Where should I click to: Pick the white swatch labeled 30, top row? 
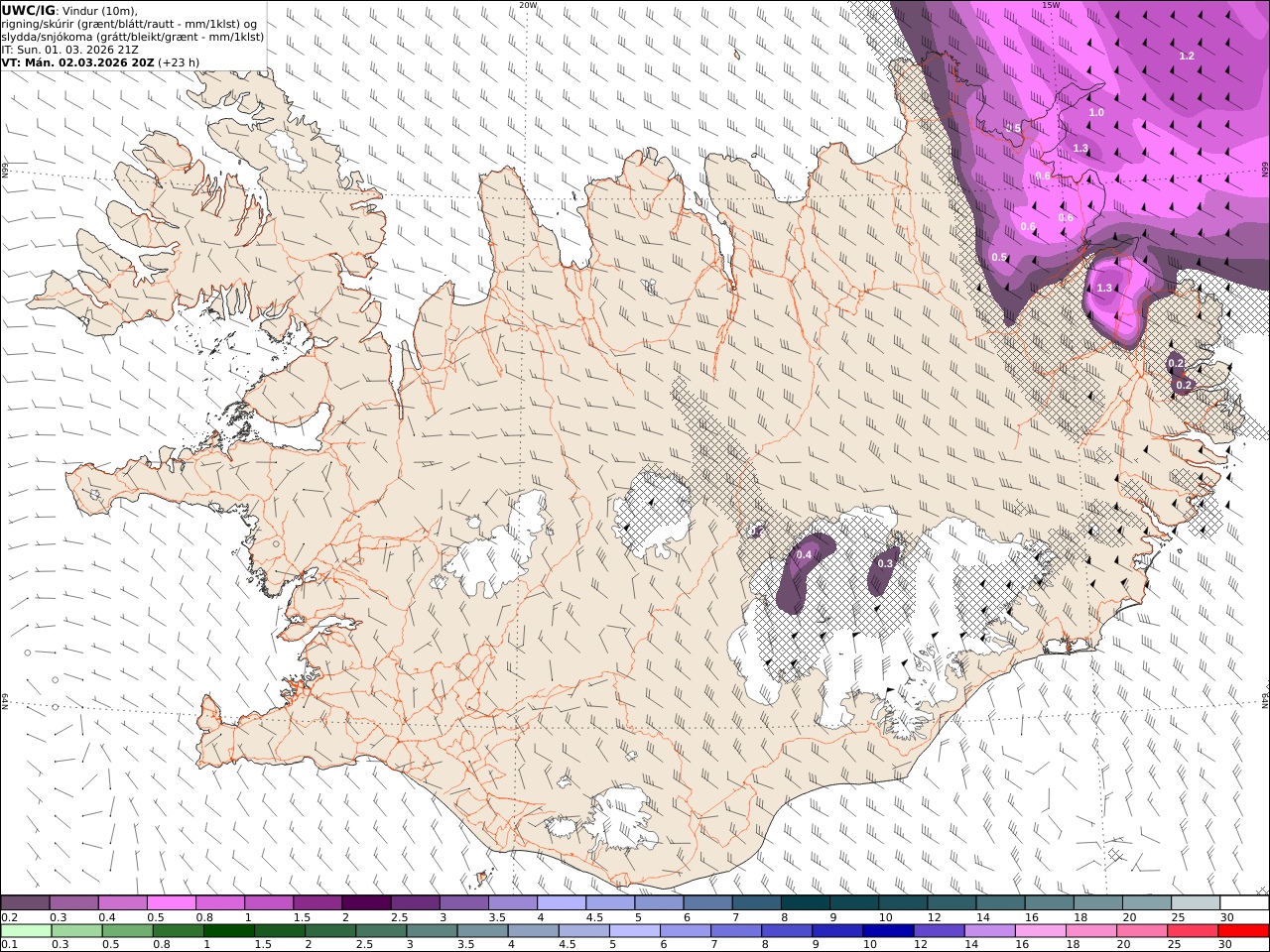click(x=1243, y=903)
